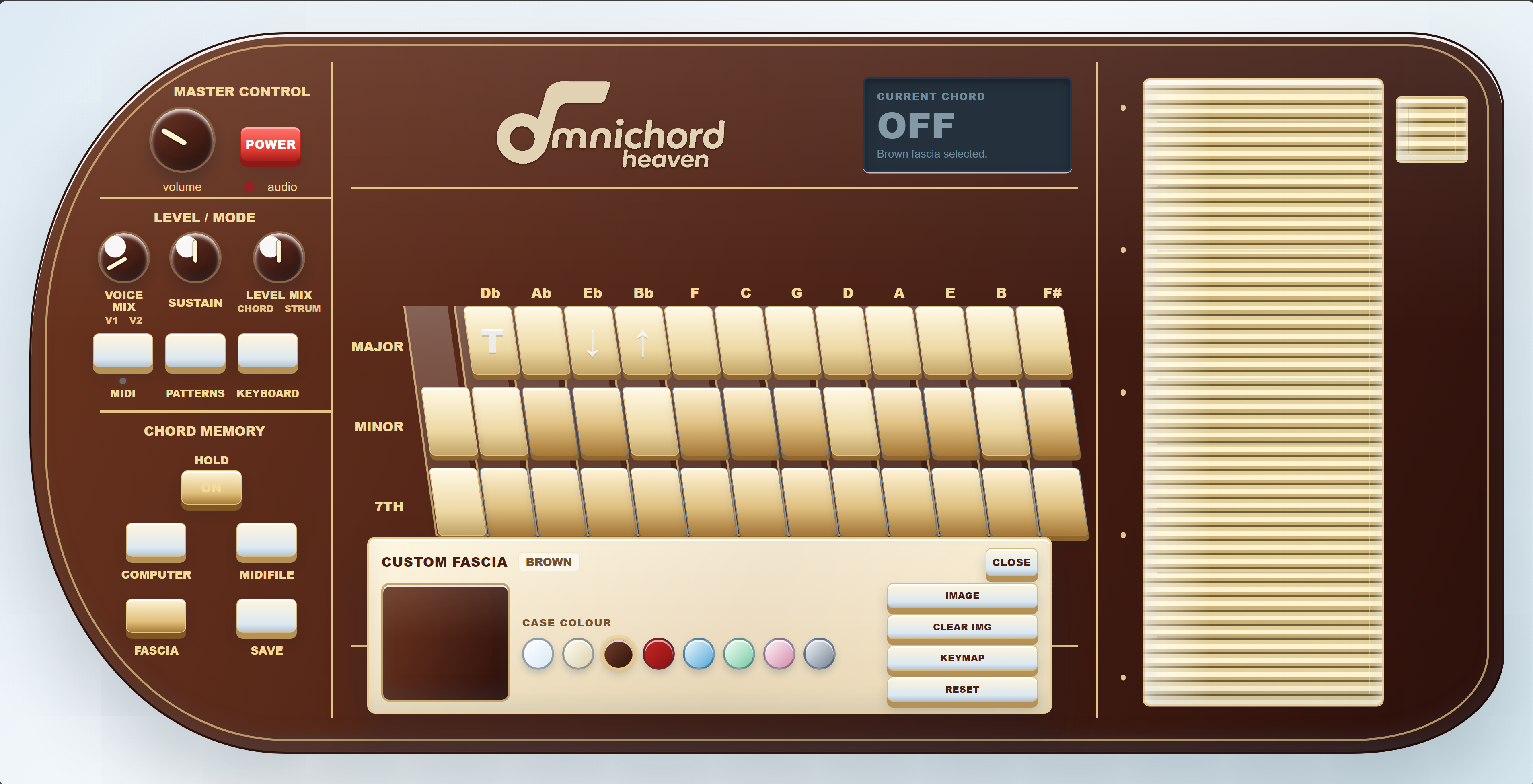Play the C major chord key

(x=743, y=342)
